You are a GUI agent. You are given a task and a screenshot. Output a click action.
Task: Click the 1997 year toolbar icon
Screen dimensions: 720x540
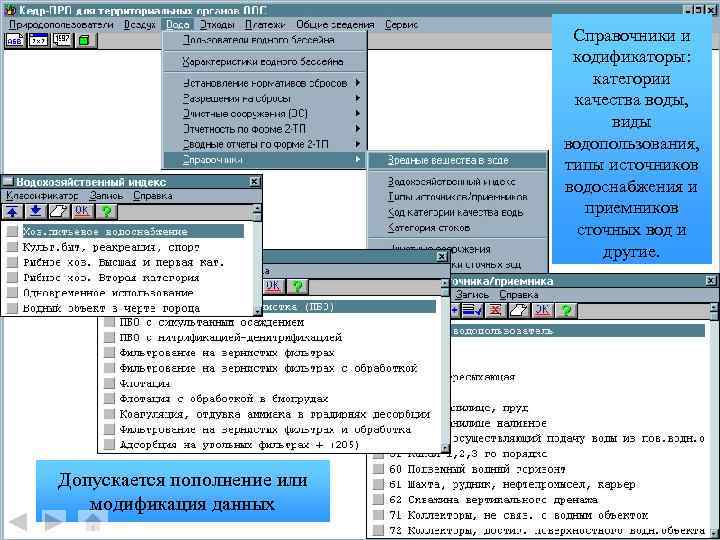tap(62, 40)
